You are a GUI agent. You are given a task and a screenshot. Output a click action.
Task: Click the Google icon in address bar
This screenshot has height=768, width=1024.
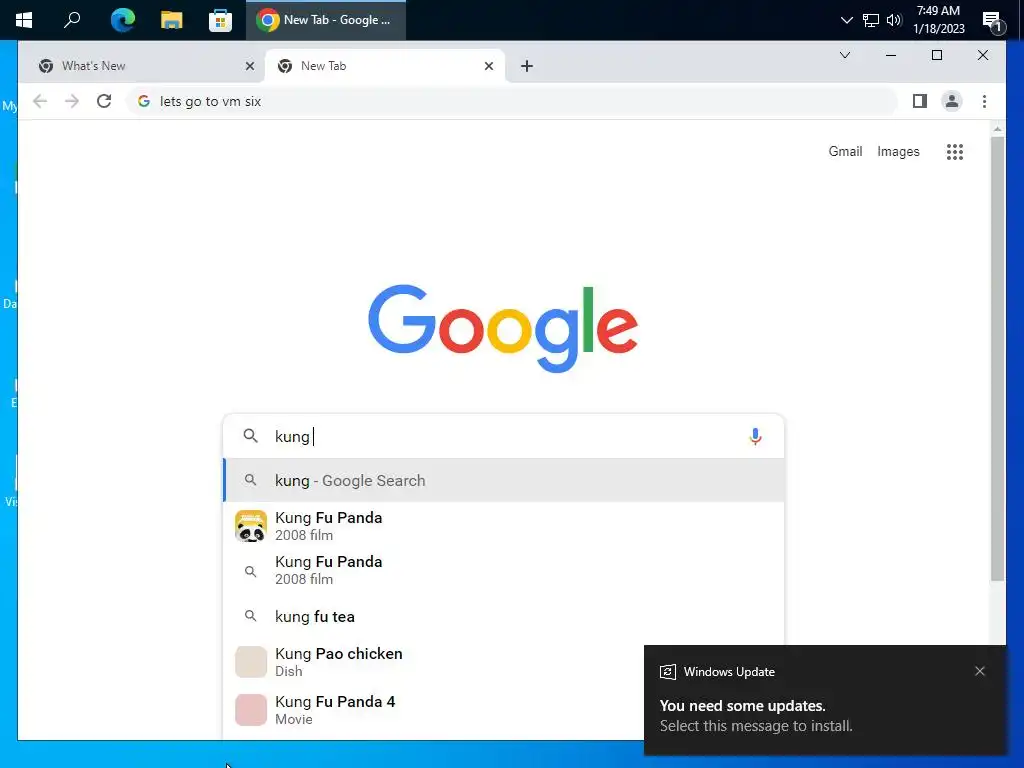pyautogui.click(x=144, y=101)
